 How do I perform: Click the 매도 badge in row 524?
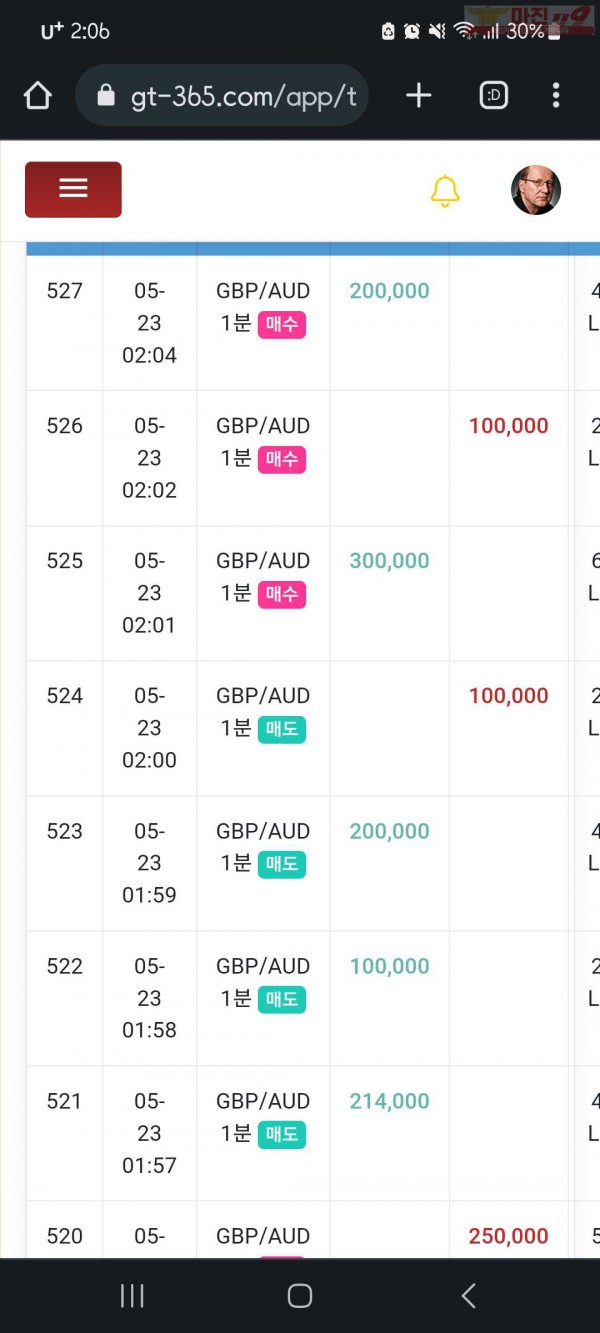pos(281,730)
